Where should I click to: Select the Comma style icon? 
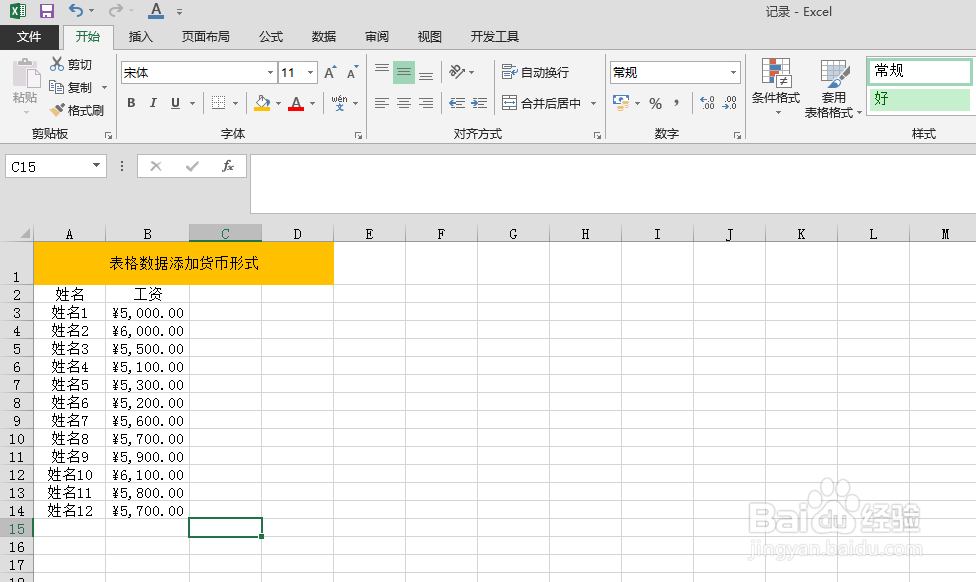678,103
